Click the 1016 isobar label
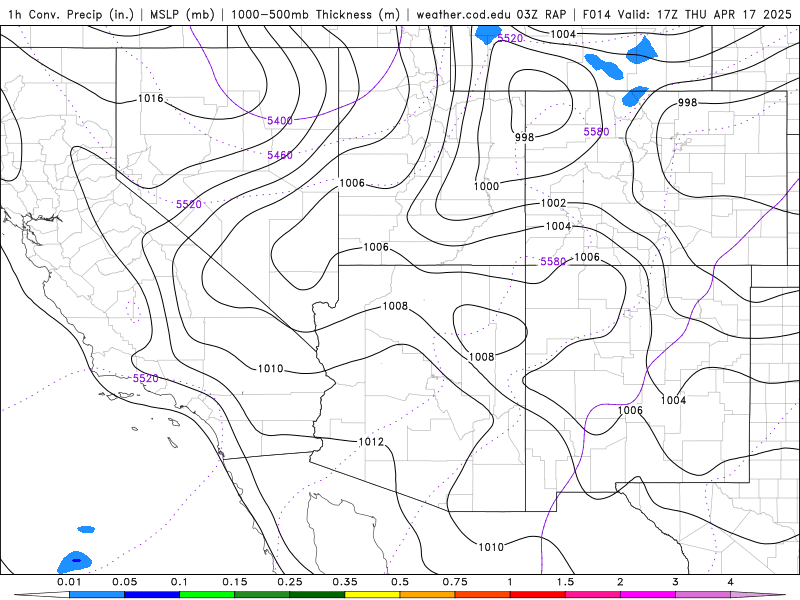Image resolution: width=800 pixels, height=600 pixels. (151, 98)
